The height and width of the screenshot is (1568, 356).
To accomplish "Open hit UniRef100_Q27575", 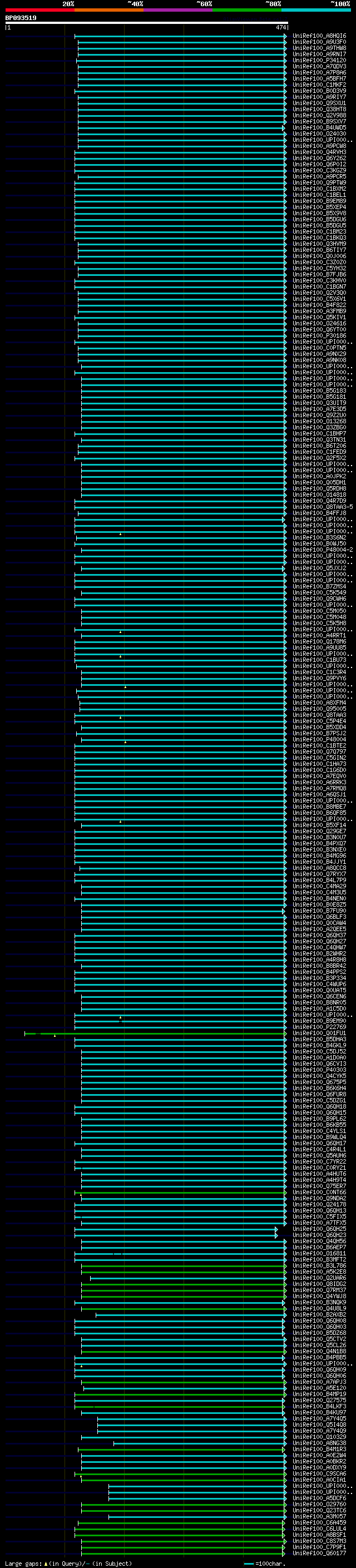I will click(319, 1401).
